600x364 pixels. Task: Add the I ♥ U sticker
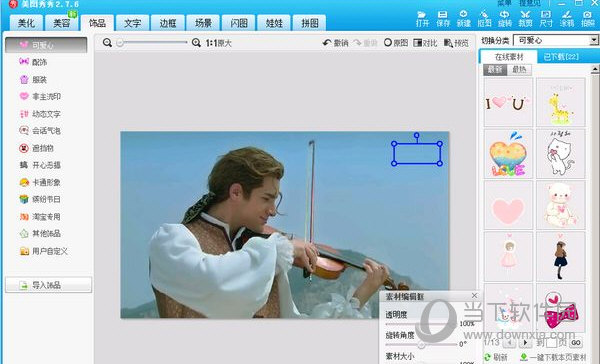508,102
